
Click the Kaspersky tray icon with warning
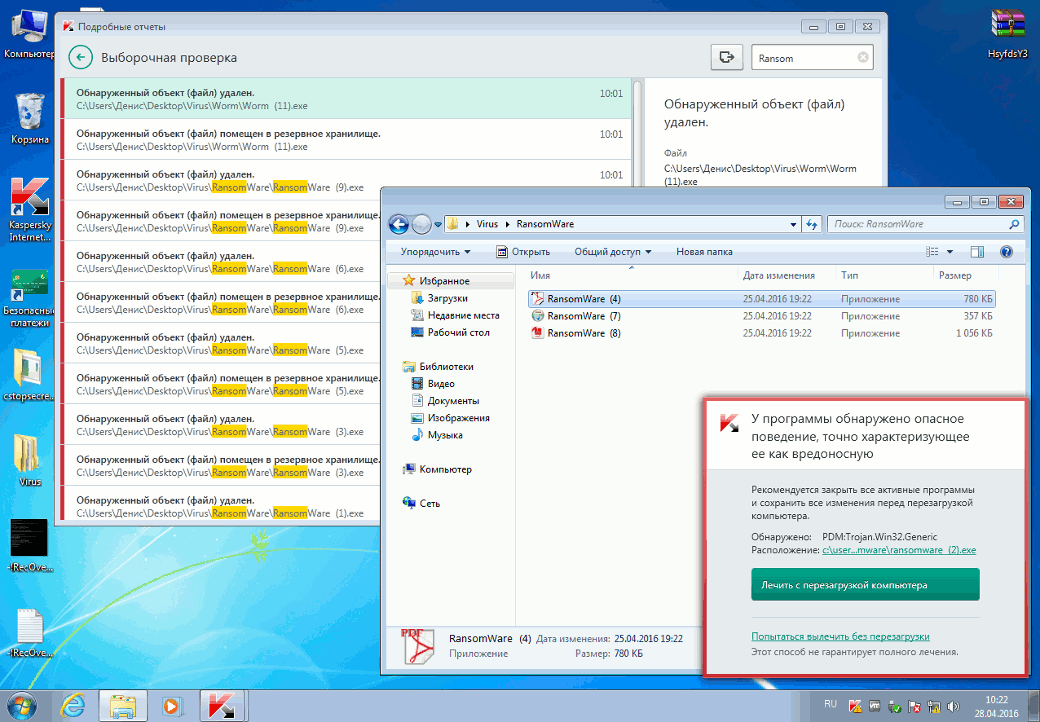[856, 706]
